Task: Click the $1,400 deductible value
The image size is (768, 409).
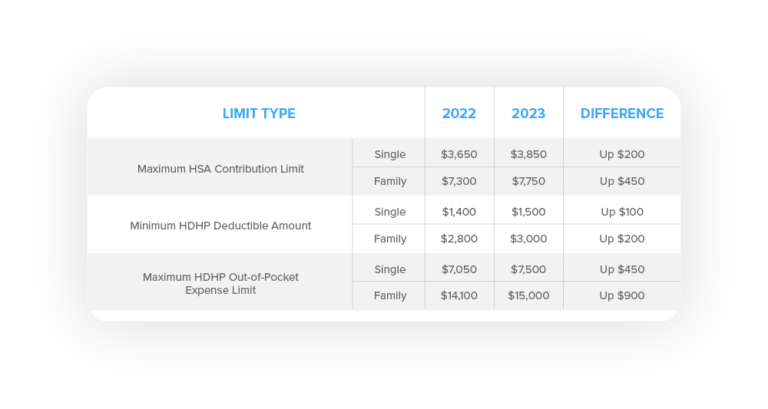Action: click(459, 212)
